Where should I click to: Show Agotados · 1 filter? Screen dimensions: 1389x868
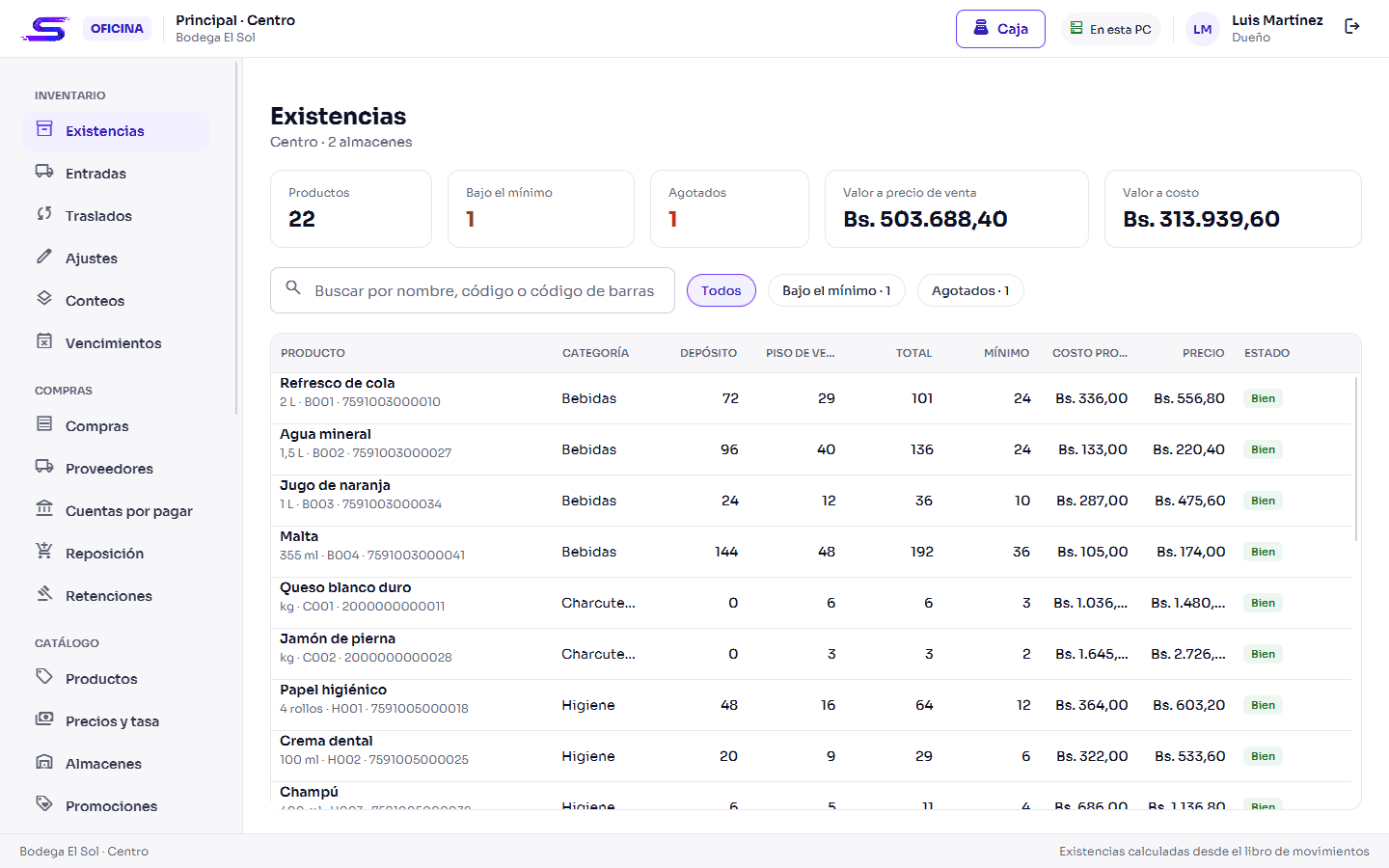pos(970,290)
